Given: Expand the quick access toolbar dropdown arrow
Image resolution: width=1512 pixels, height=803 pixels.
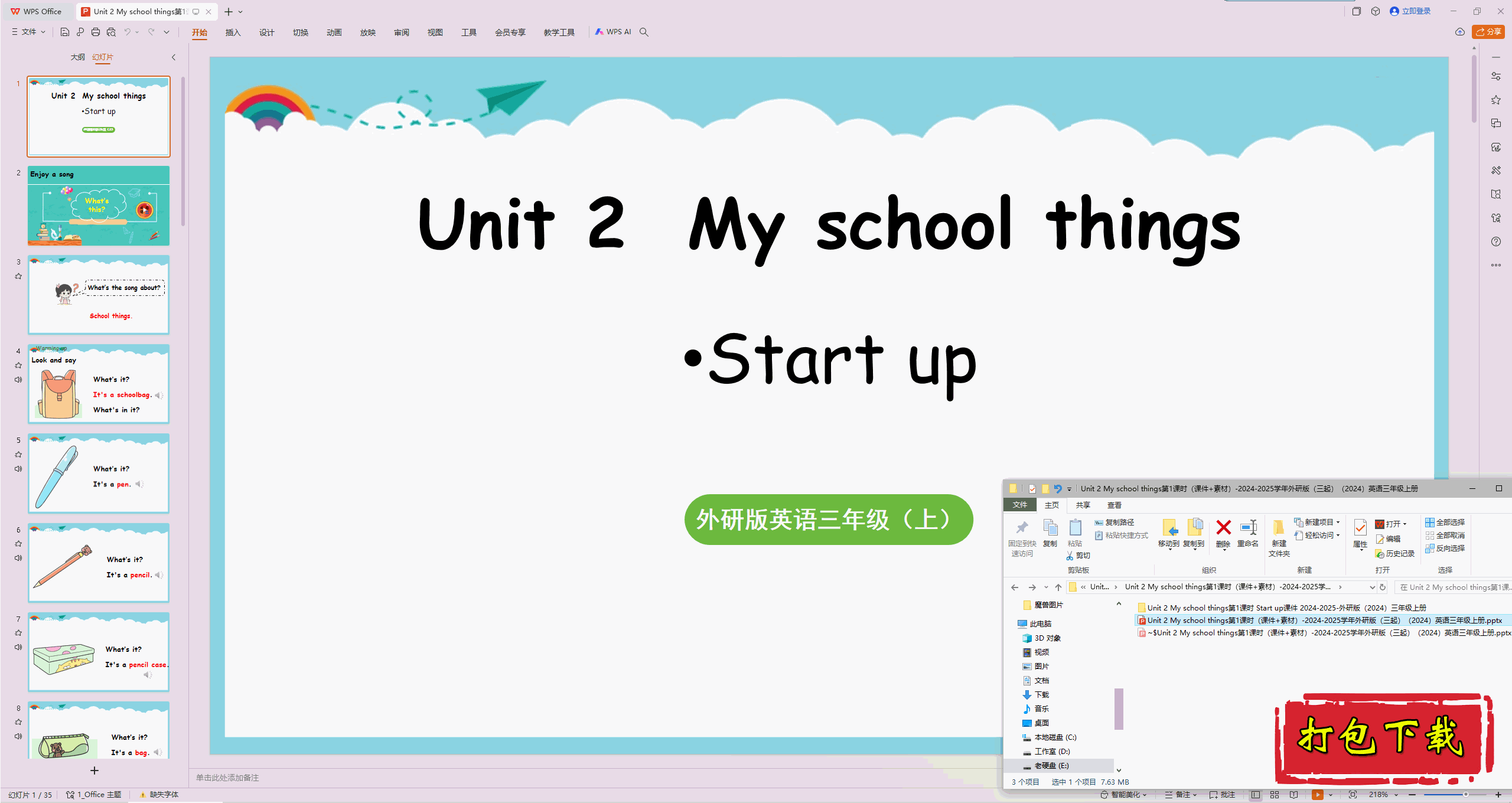Looking at the screenshot, I should (167, 32).
